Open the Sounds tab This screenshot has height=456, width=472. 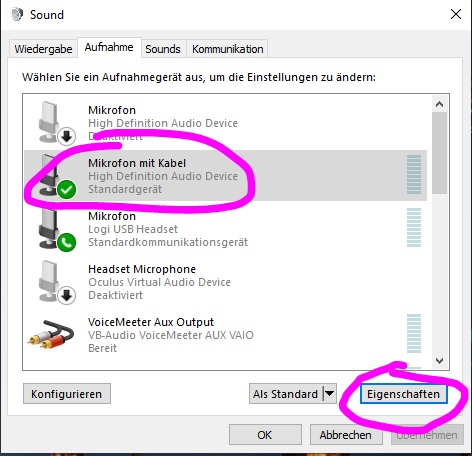(163, 49)
